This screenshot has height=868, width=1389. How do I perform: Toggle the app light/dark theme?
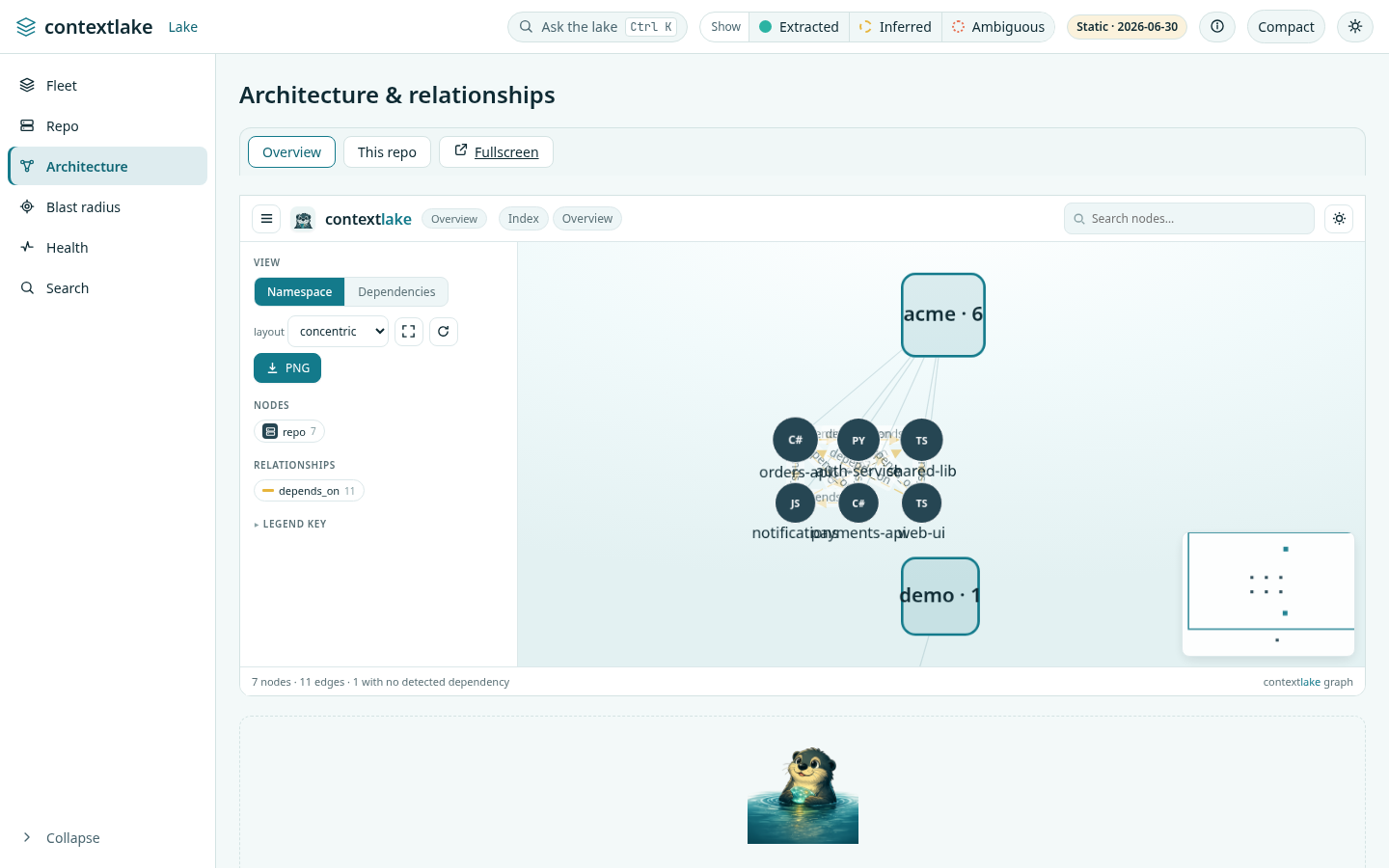(1355, 27)
